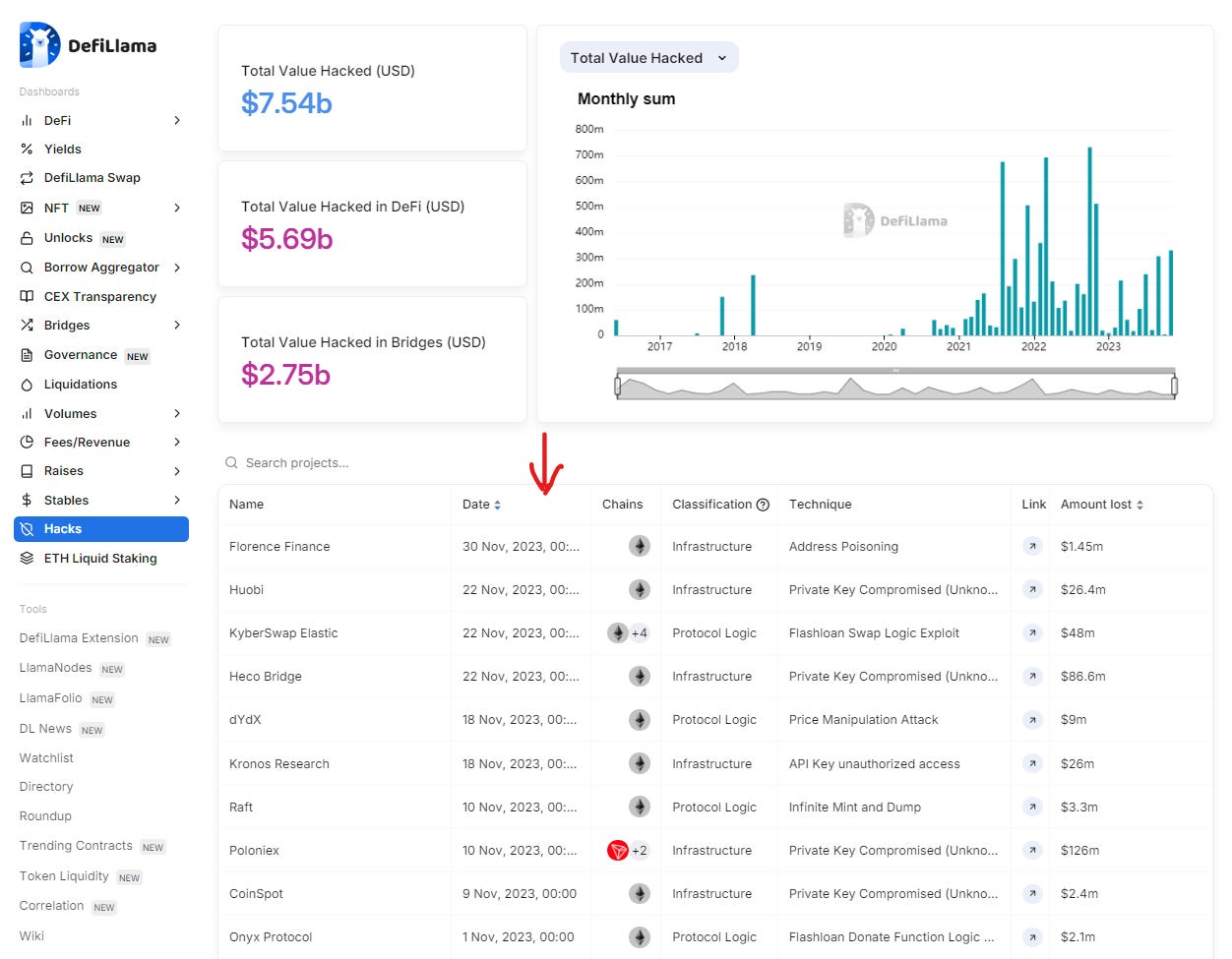
Task: Open the Directory link
Action: click(46, 787)
